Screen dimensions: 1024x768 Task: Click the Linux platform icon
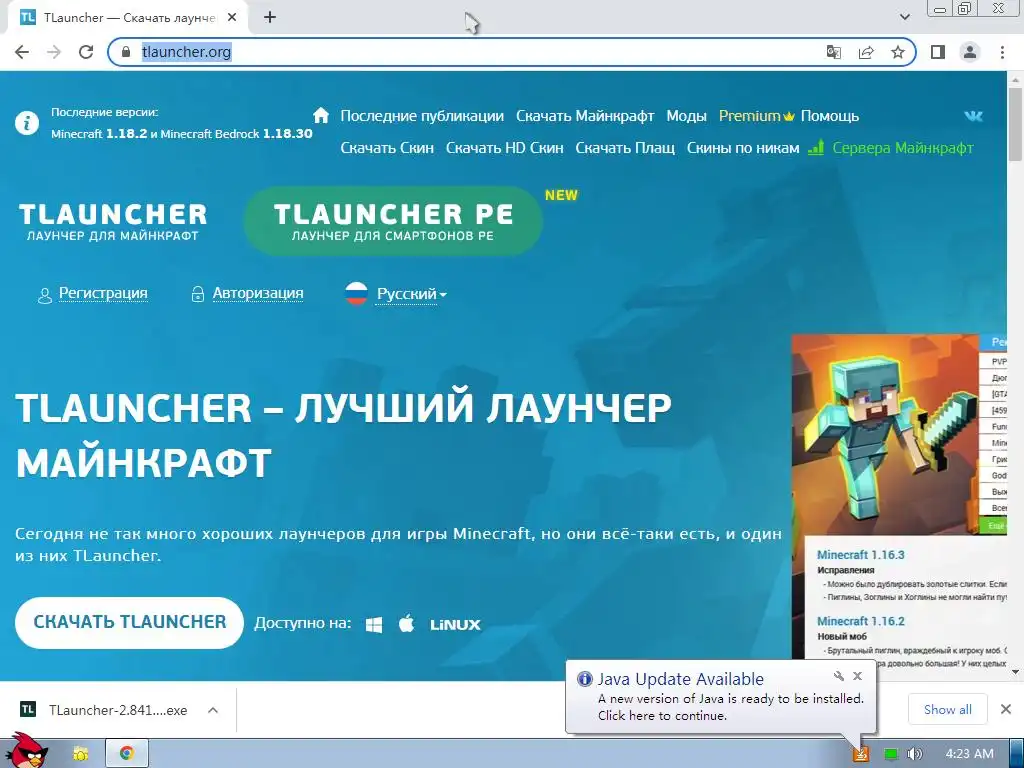point(455,625)
